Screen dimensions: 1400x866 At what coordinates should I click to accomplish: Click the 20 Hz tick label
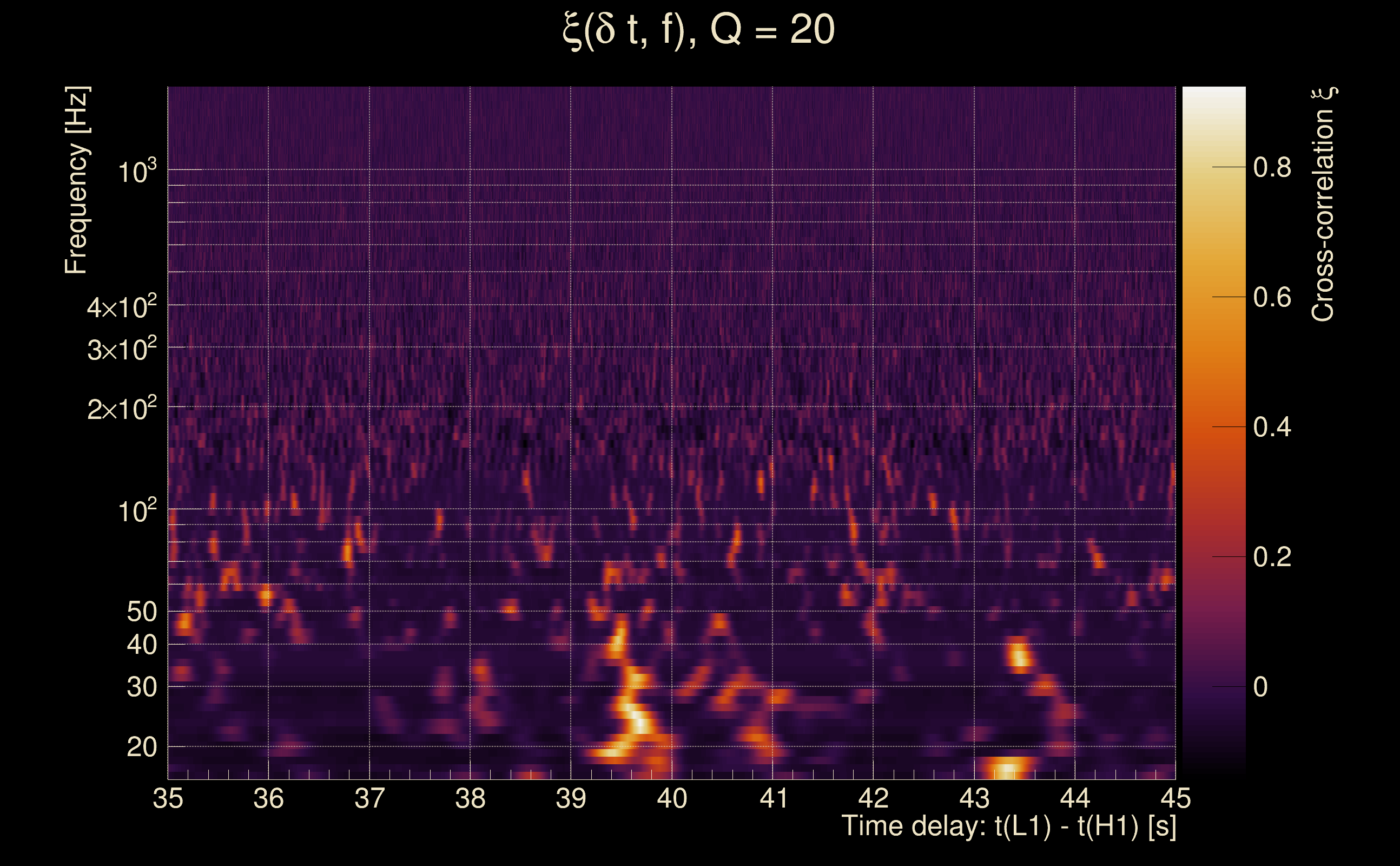coord(141,747)
